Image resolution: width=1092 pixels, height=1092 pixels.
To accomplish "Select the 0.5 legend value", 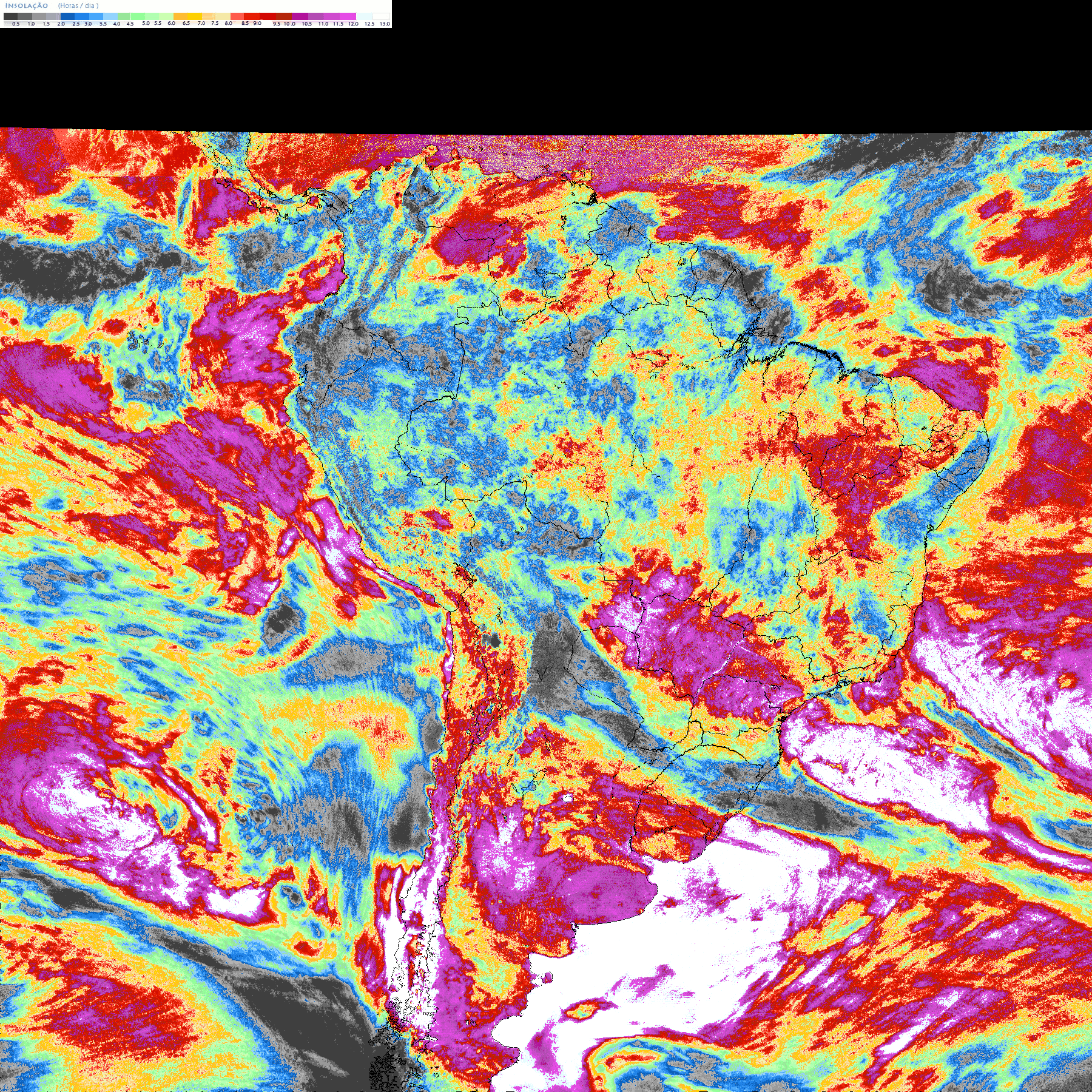I will (x=16, y=24).
